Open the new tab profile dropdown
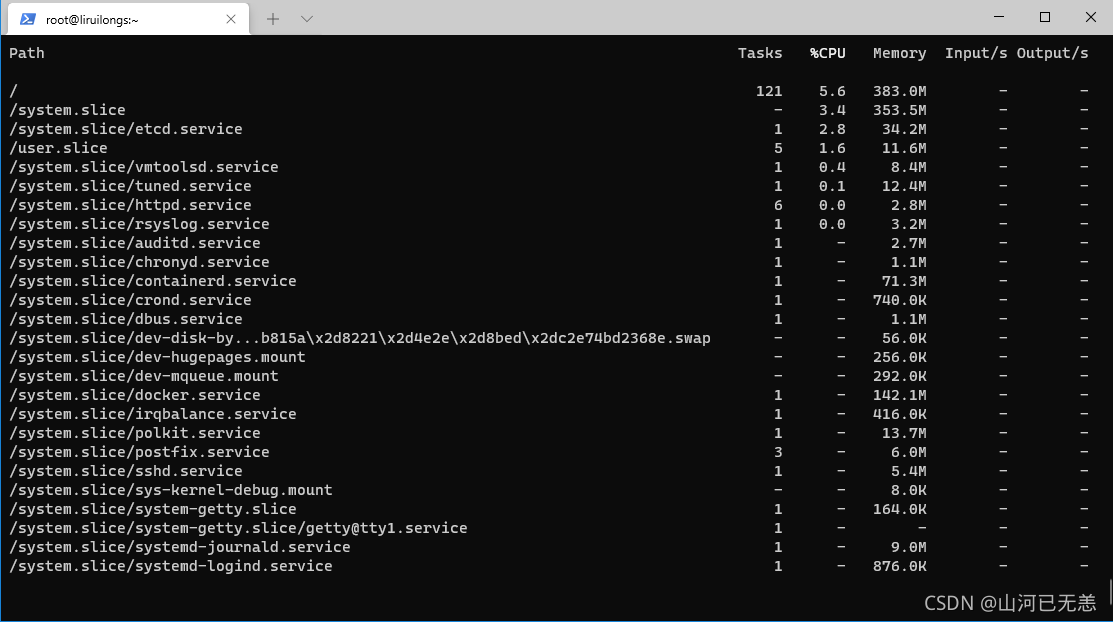The image size is (1113, 622). point(307,19)
